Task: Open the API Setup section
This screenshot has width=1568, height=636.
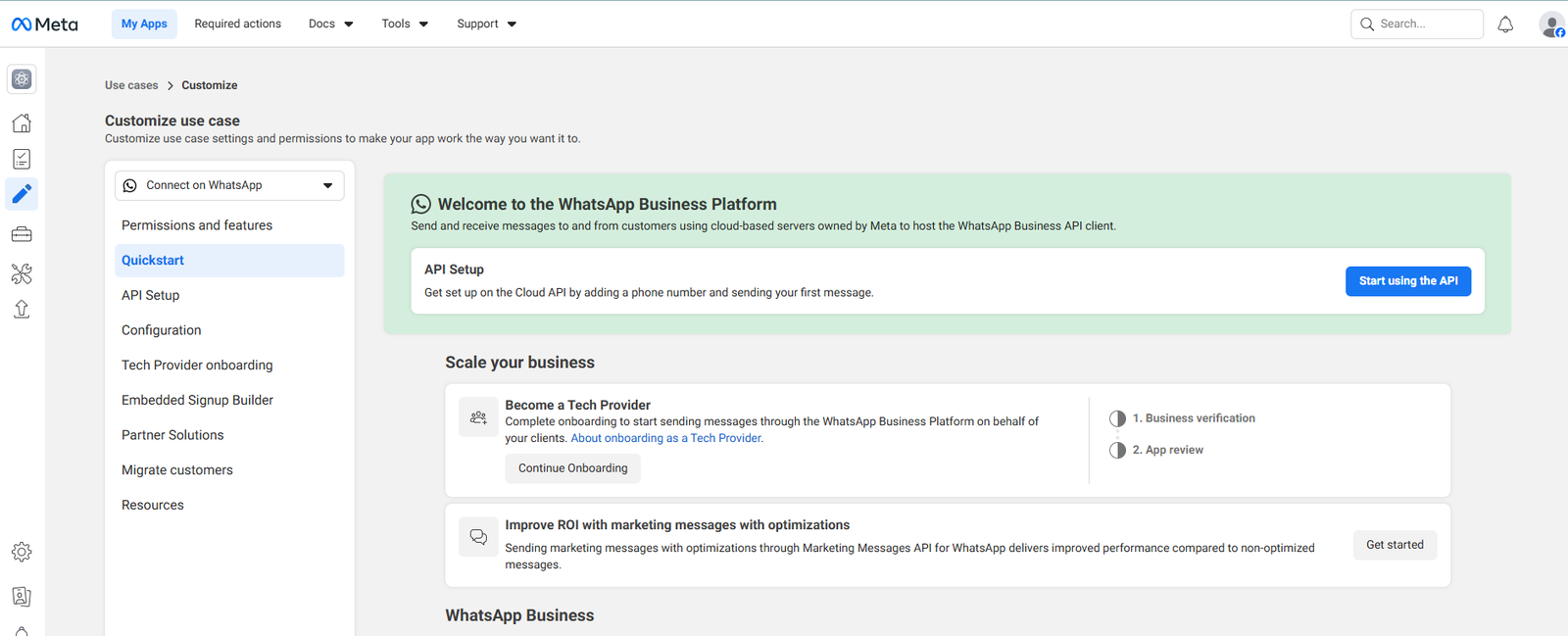Action: pos(229,295)
